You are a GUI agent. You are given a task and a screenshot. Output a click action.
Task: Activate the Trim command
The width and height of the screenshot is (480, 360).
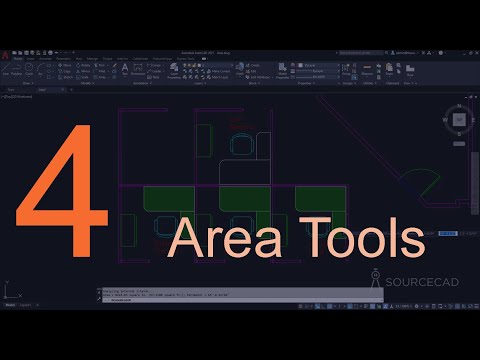pyautogui.click(x=100, y=65)
